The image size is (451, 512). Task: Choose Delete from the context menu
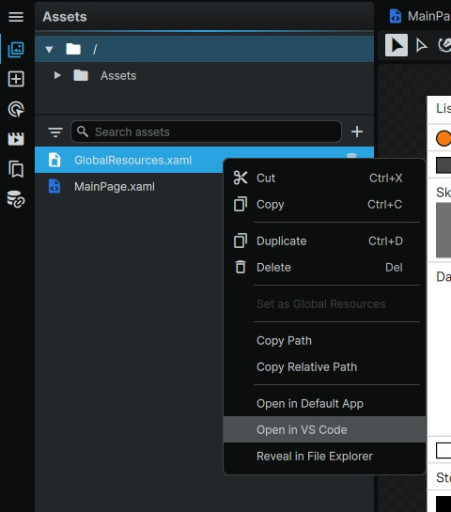point(324,267)
